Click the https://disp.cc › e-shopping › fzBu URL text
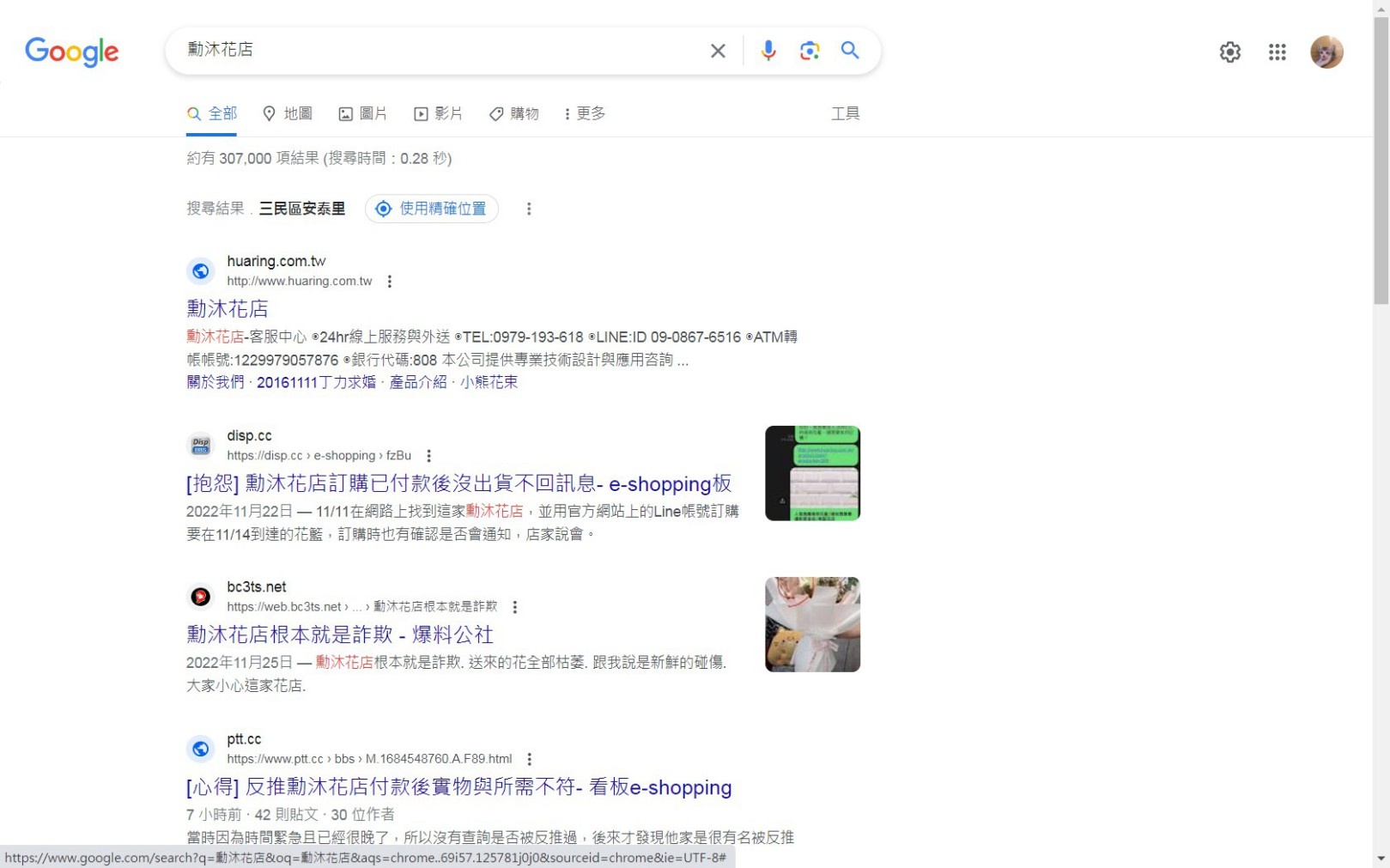This screenshot has height=868, width=1390. pos(319,456)
